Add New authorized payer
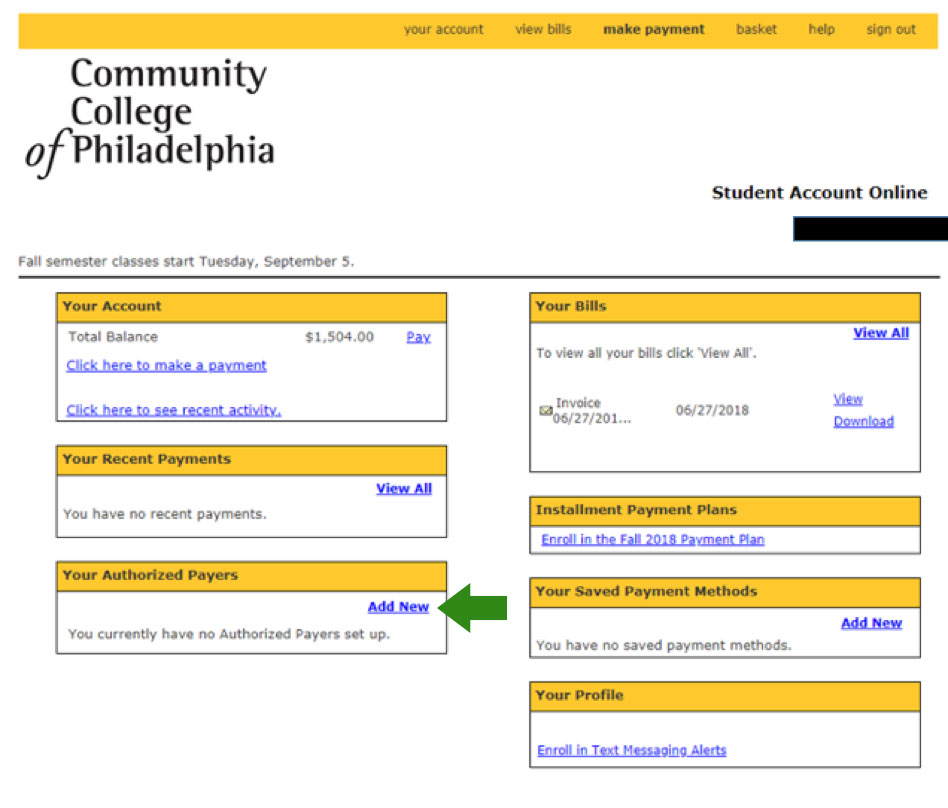 [x=398, y=607]
